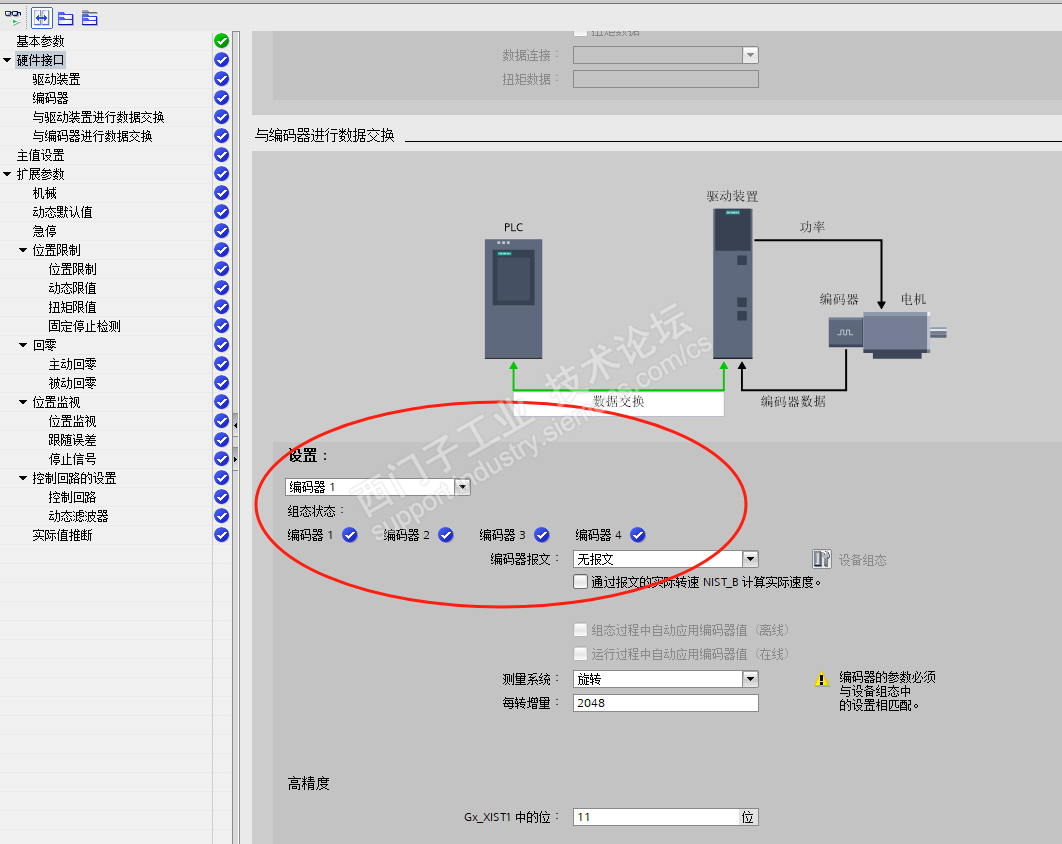The width and height of the screenshot is (1062, 844).
Task: Open the disabled 数据连接 dropdown
Action: click(750, 55)
